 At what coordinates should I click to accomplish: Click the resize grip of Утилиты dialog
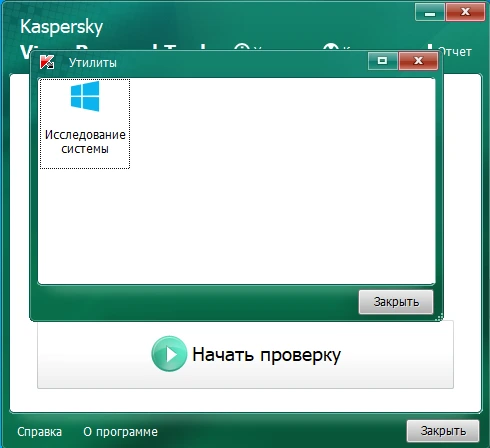(x=439, y=317)
